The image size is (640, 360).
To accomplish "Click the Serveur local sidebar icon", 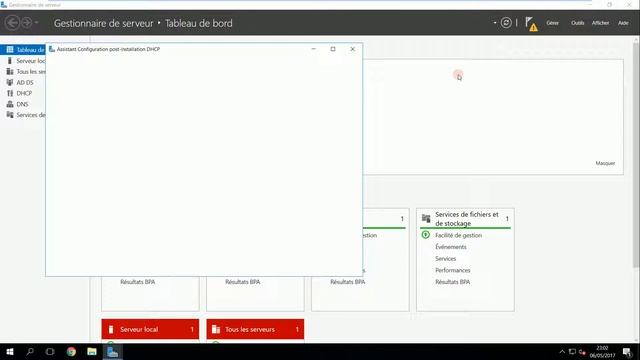I will click(x=10, y=61).
